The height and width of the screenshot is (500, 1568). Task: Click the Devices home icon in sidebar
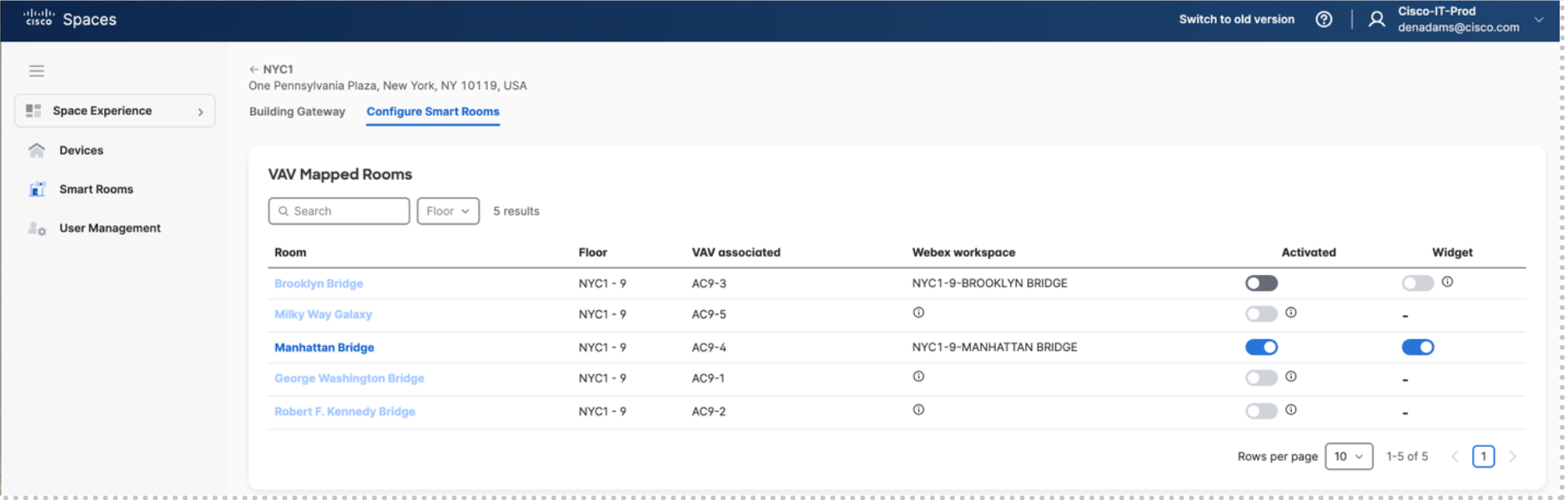37,150
